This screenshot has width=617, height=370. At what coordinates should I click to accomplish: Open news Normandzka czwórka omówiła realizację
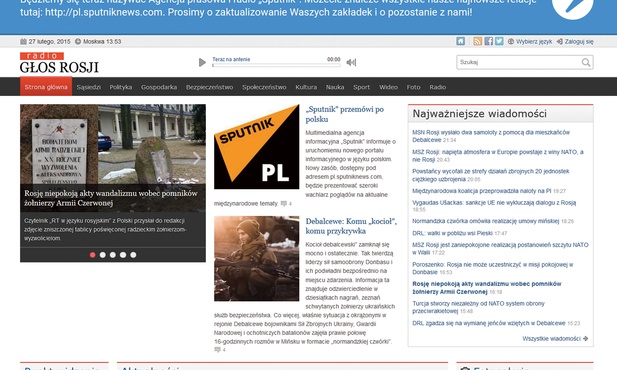[486, 221]
